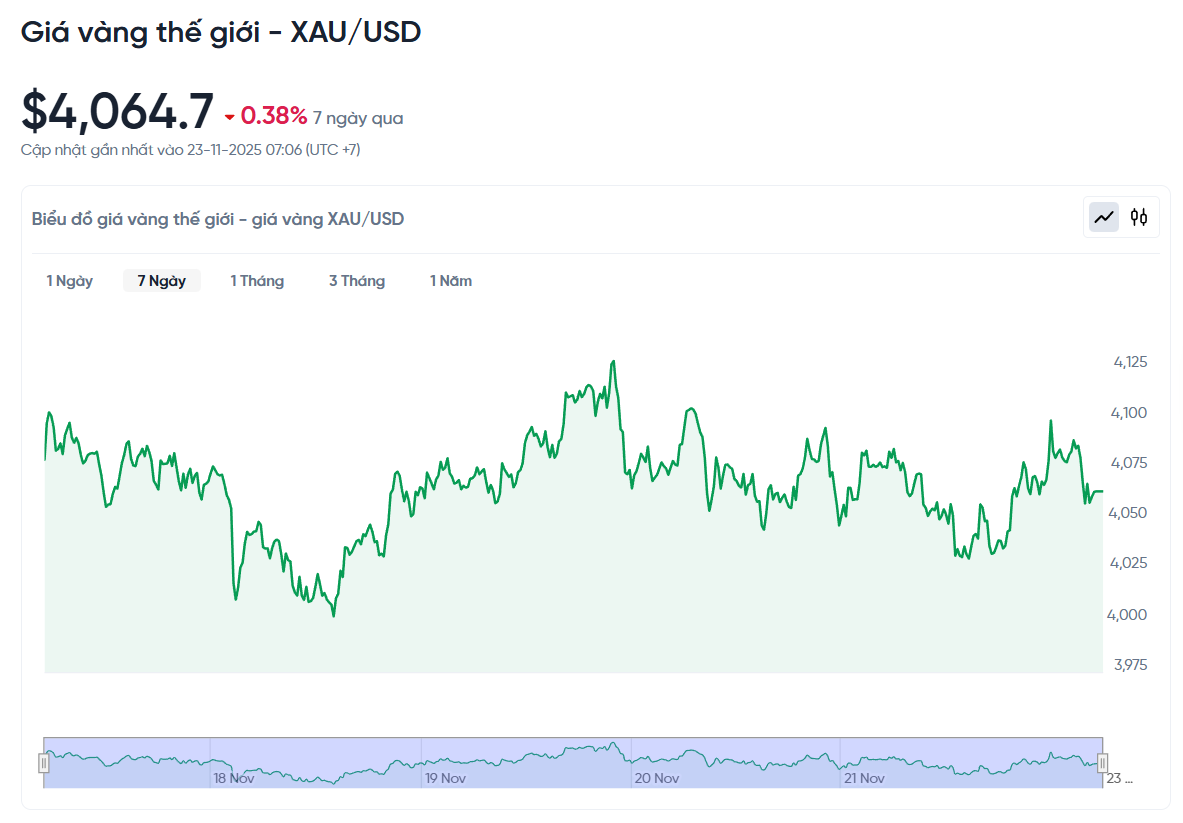Viewport: 1183px width, 823px height.
Task: Click the "Biểu đồ giá vàng thế giới" chart title
Action: tap(218, 218)
